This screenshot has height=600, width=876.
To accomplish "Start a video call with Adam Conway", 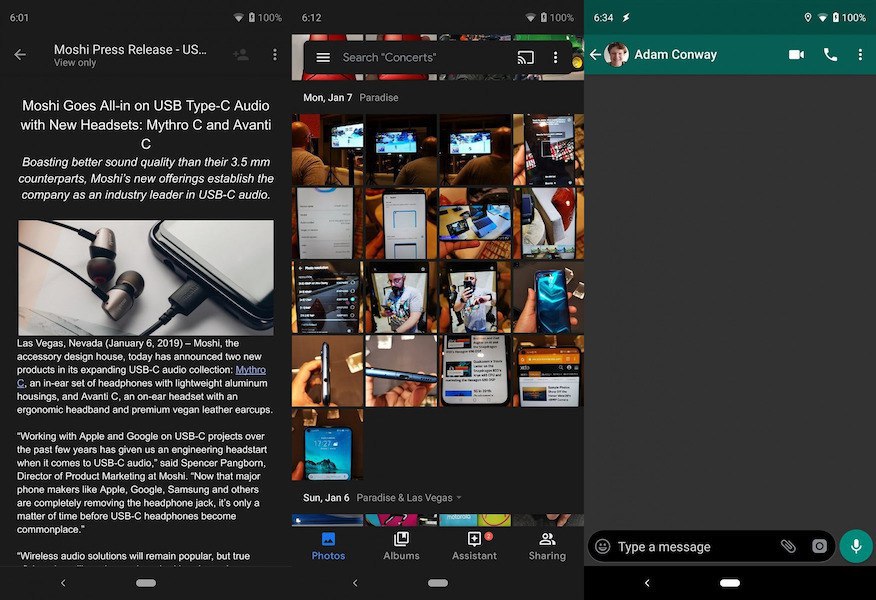I will pos(796,55).
